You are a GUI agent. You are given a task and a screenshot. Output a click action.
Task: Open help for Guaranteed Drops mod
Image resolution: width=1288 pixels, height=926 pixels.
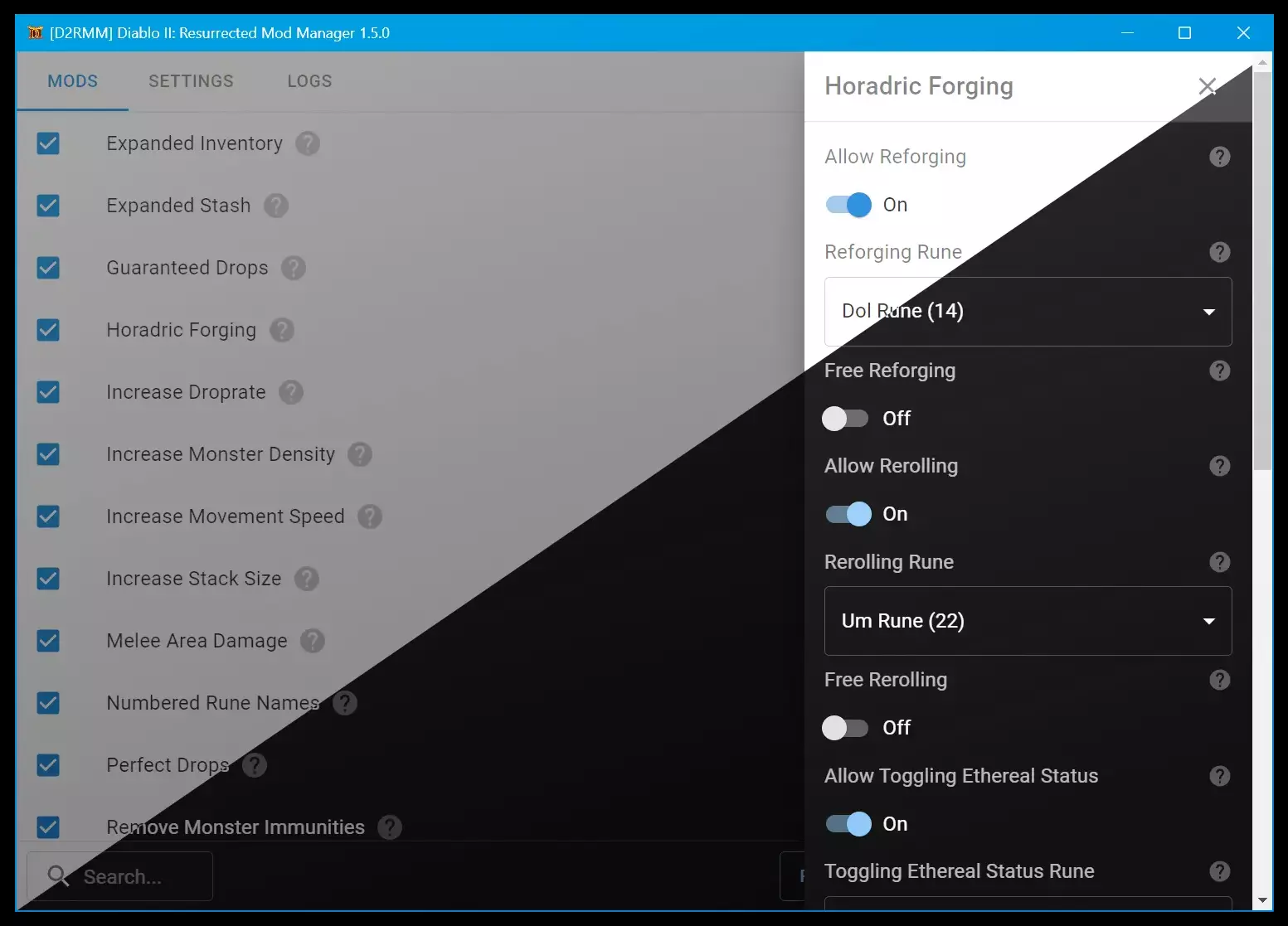[x=294, y=268]
